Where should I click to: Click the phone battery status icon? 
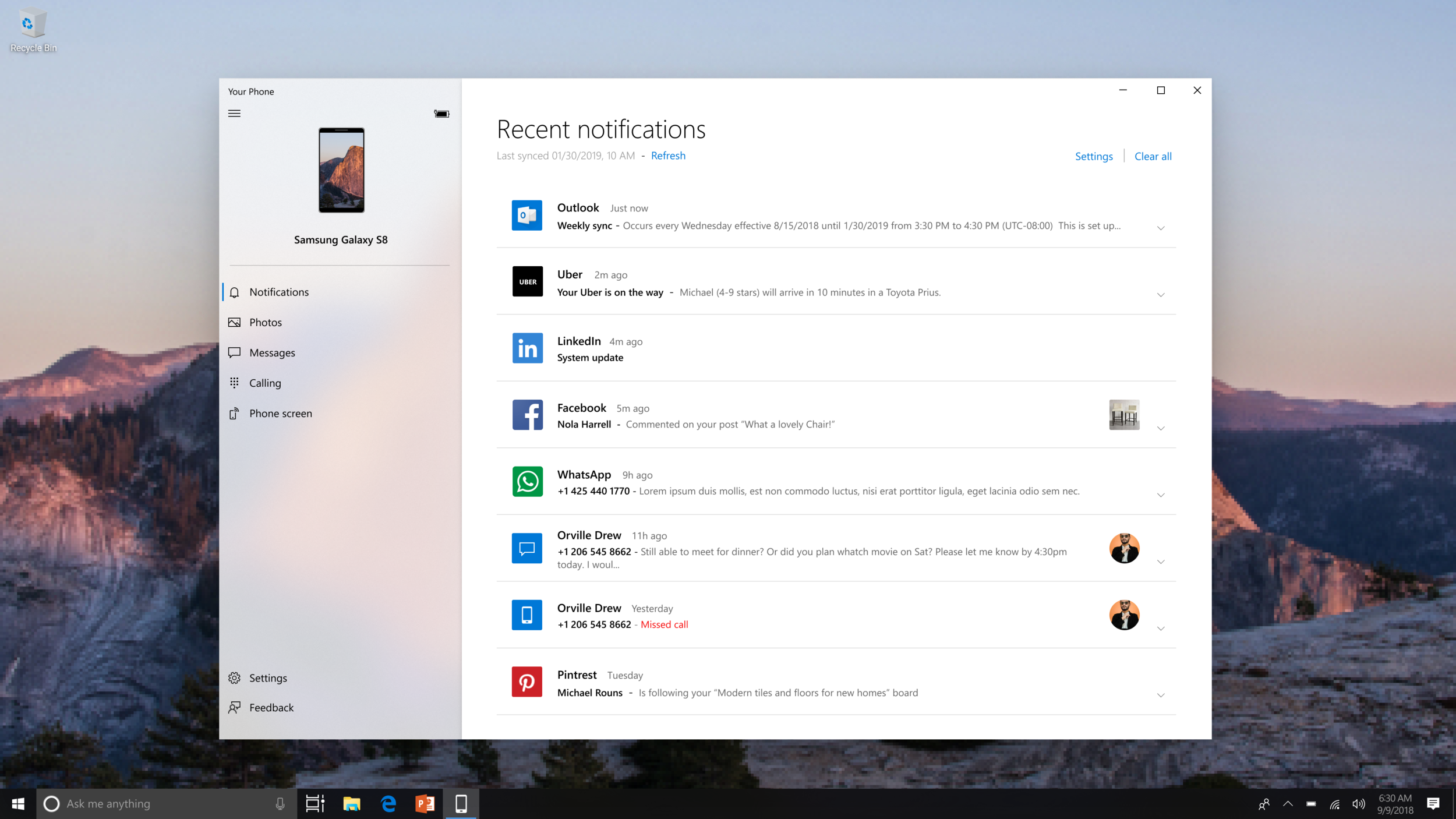441,114
